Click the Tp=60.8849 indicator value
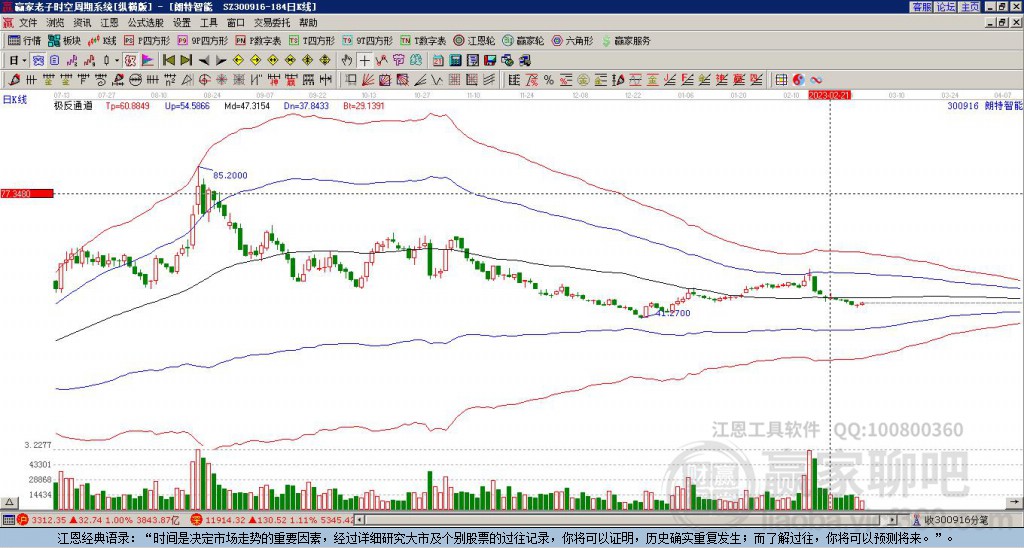 (127, 106)
